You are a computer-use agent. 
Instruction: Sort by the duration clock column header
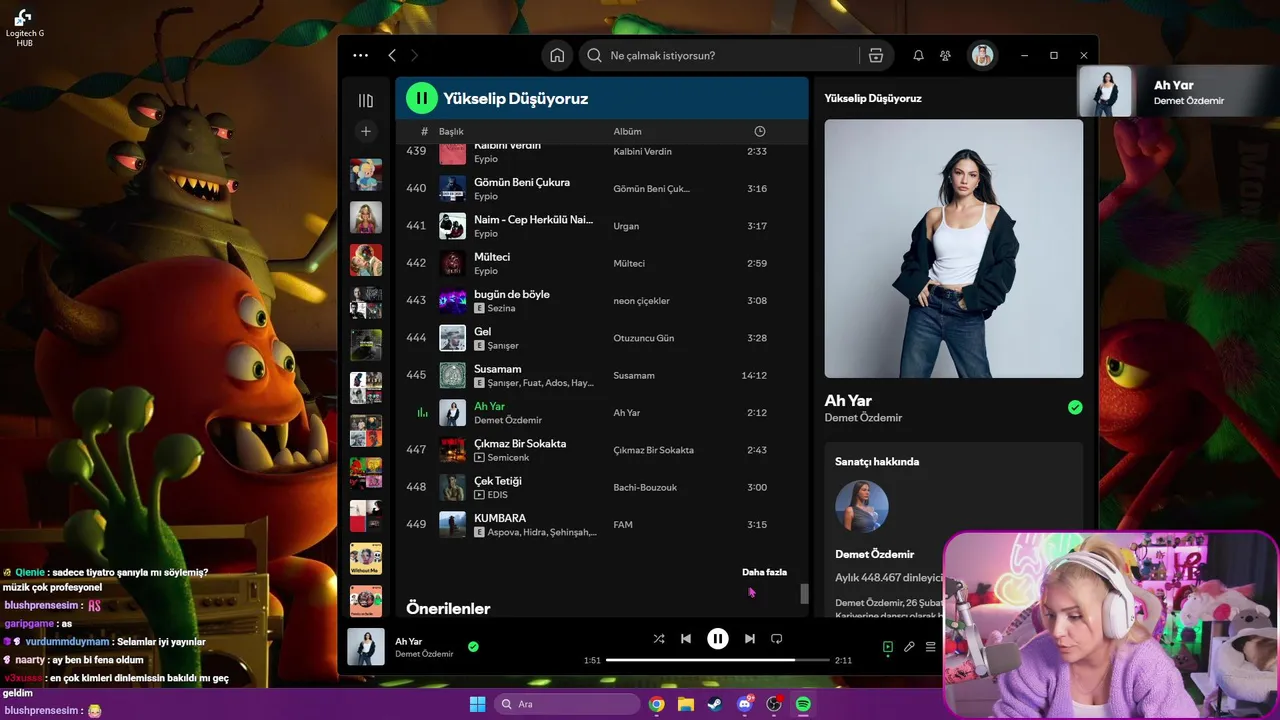coord(760,131)
